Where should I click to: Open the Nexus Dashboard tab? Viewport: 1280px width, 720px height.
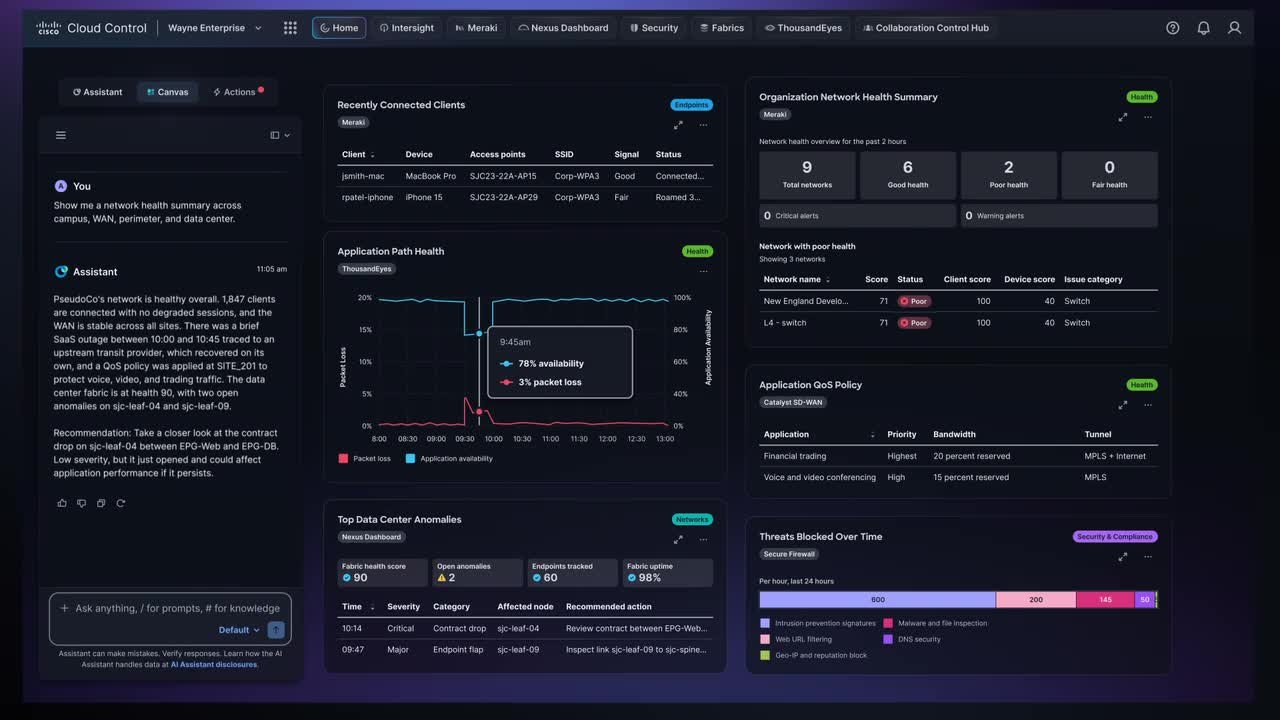tap(563, 28)
